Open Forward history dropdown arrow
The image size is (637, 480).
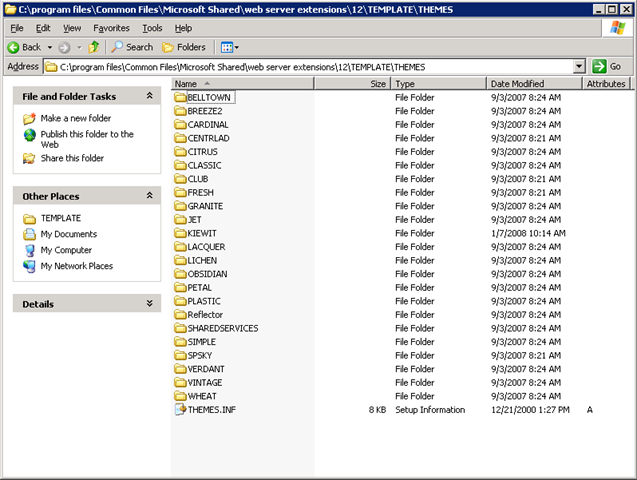click(79, 48)
